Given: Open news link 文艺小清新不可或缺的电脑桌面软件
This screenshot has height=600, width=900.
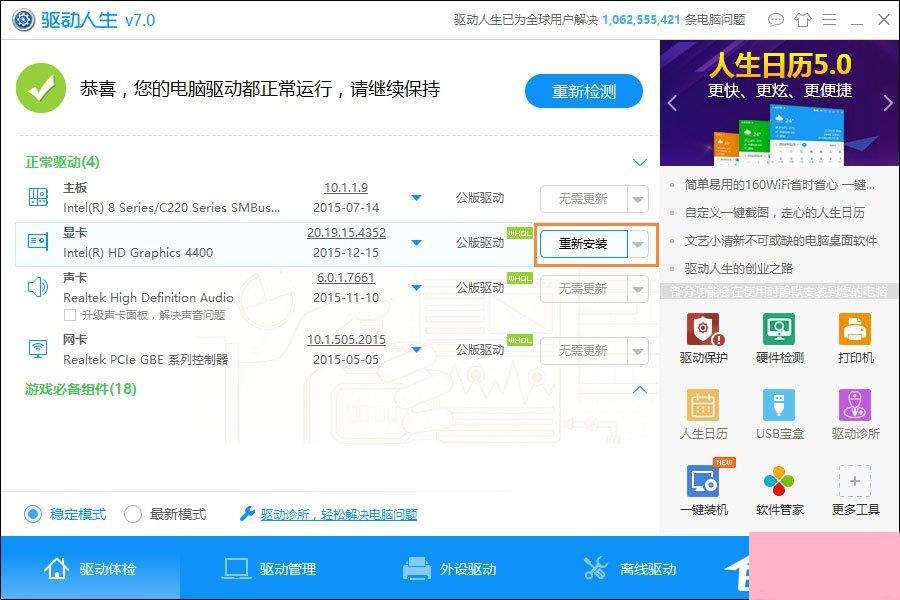Looking at the screenshot, I should tap(781, 241).
